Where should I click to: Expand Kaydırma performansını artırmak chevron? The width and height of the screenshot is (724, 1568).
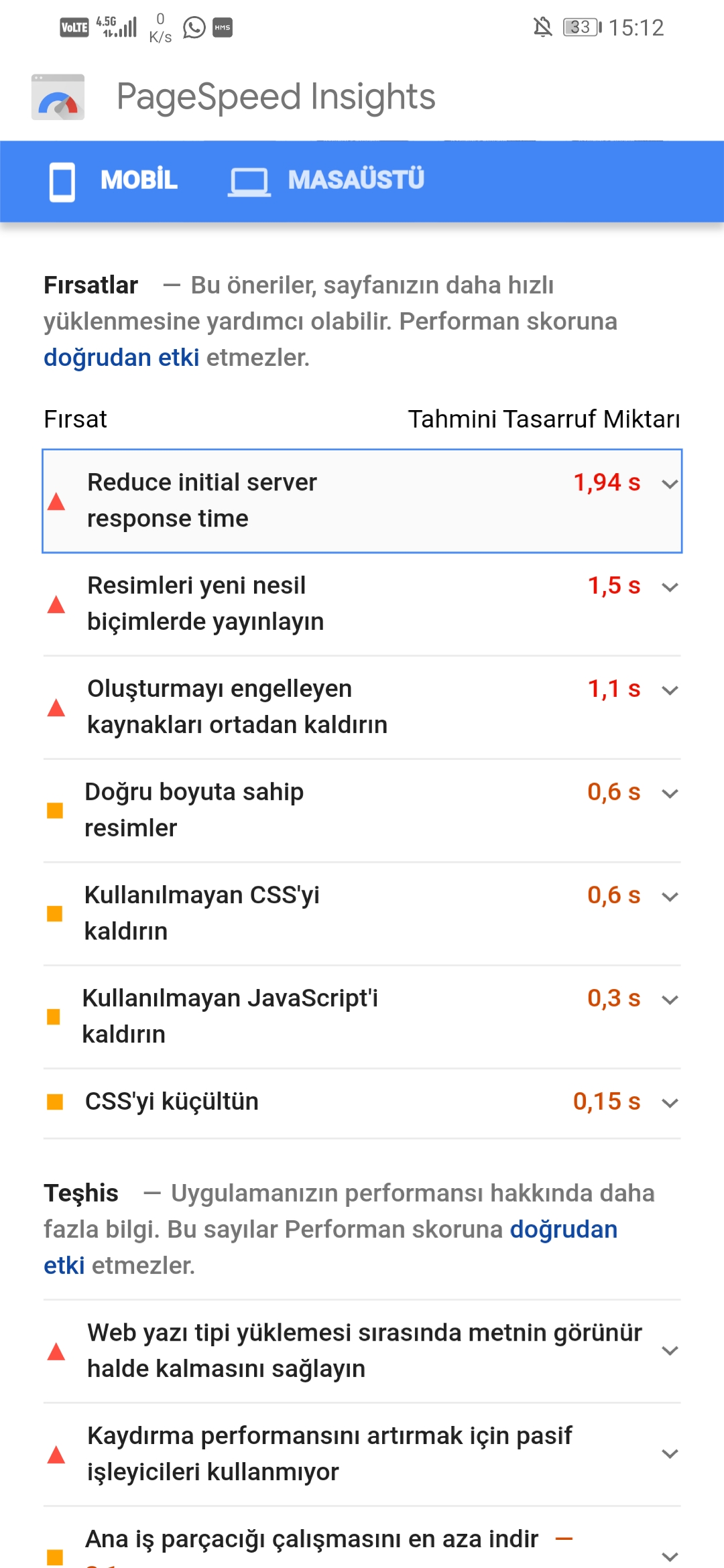click(x=670, y=1453)
